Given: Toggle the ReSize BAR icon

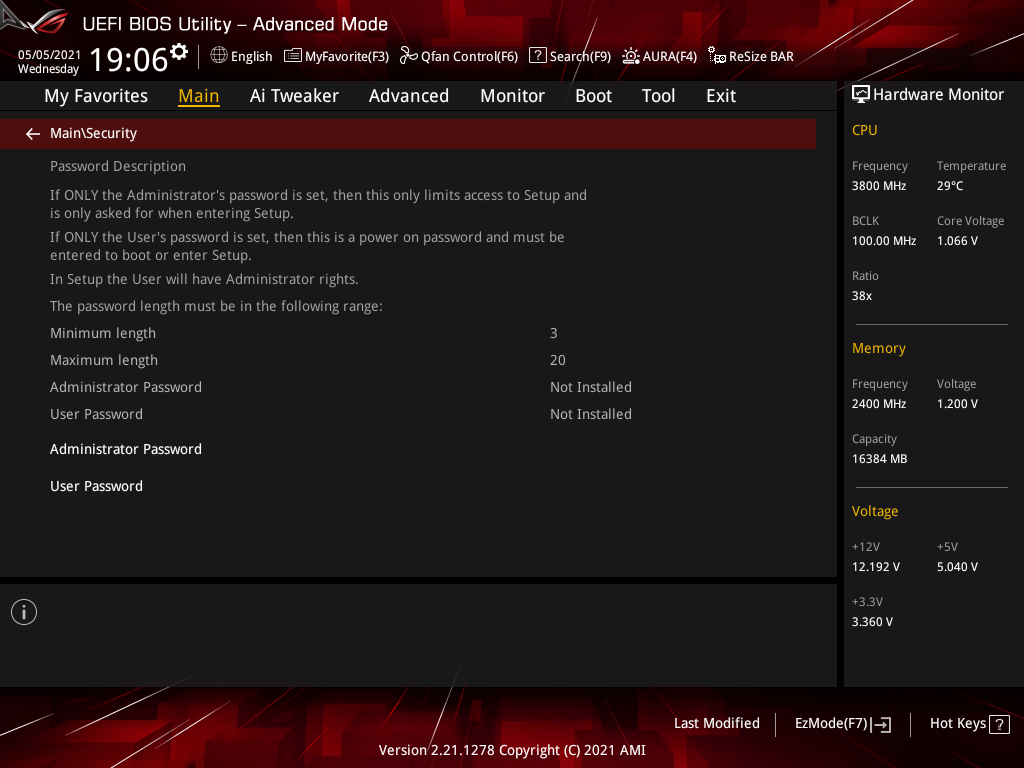Looking at the screenshot, I should pyautogui.click(x=716, y=56).
